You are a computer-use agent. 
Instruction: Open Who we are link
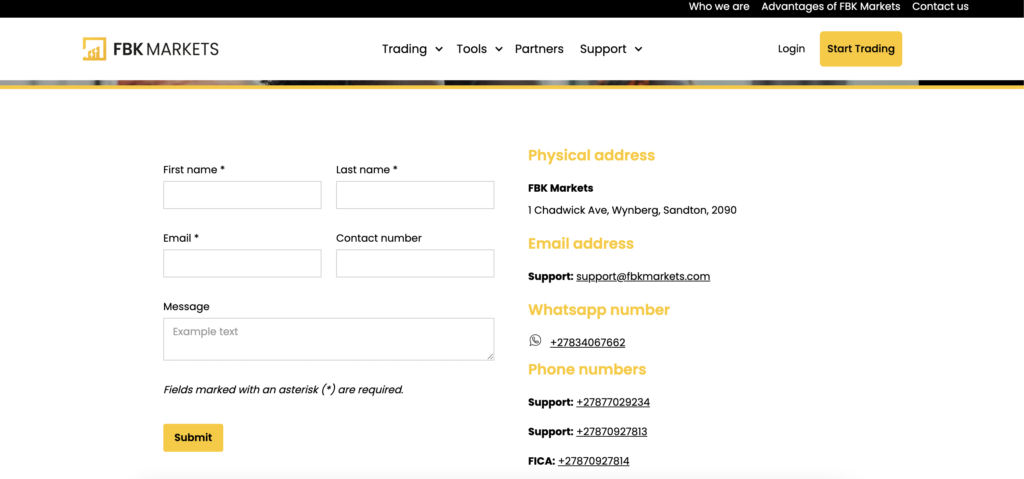point(719,7)
